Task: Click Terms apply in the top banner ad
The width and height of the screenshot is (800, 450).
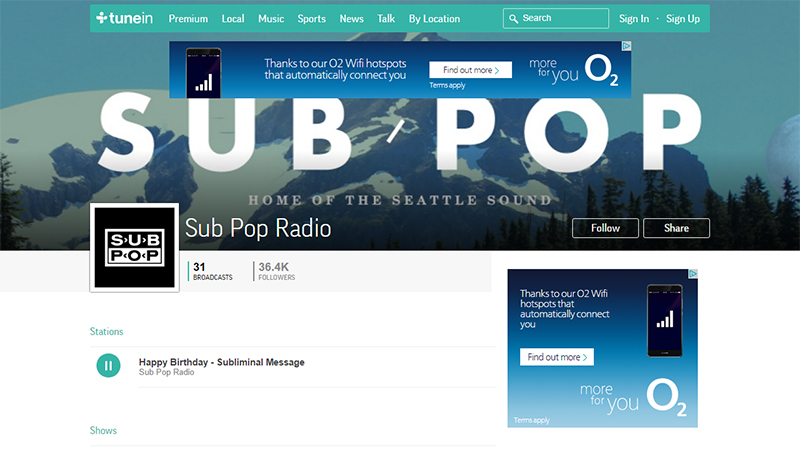Action: (x=447, y=85)
